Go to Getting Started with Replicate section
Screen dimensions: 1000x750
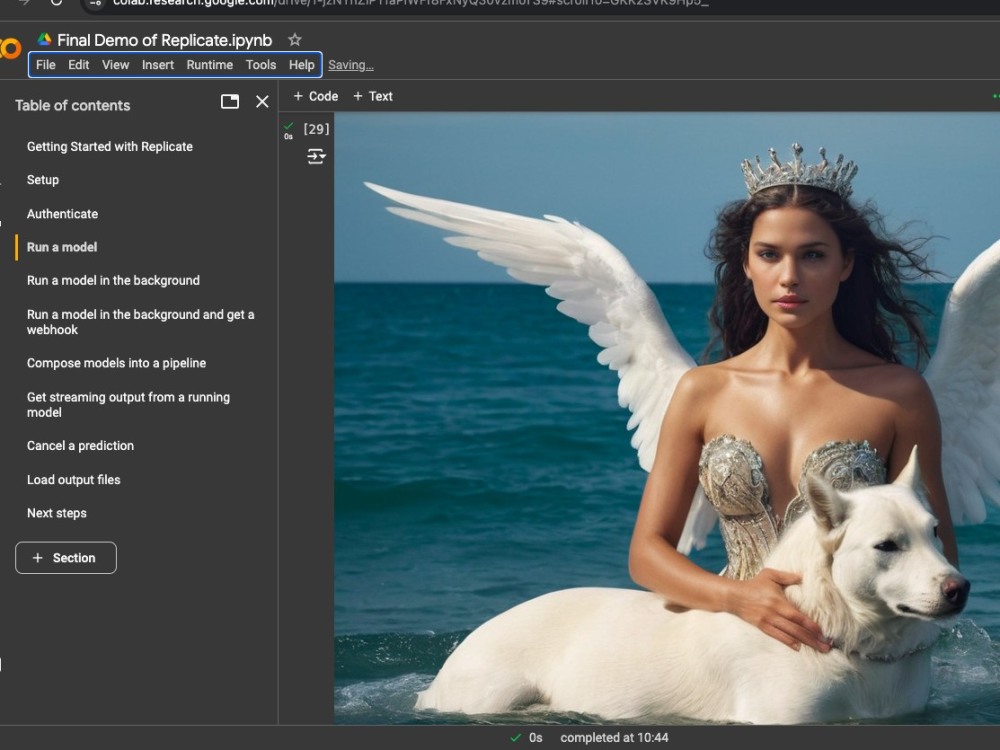pyautogui.click(x=110, y=147)
